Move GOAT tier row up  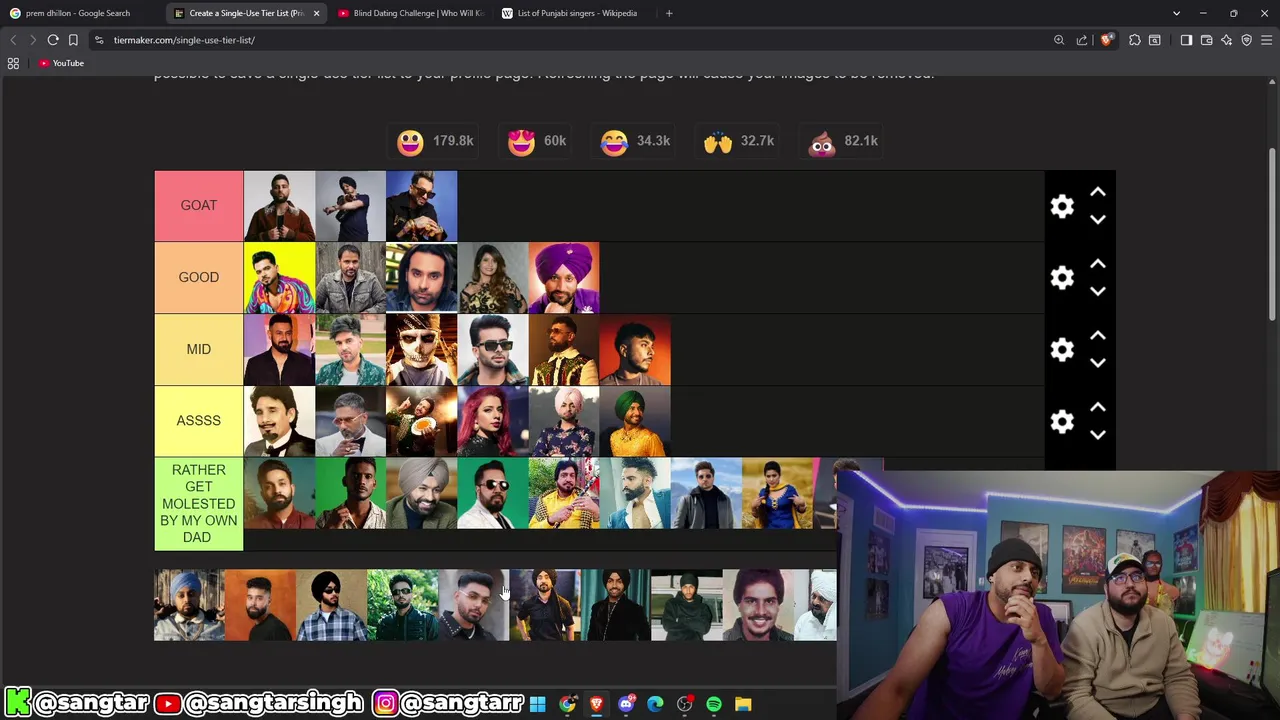tap(1097, 192)
